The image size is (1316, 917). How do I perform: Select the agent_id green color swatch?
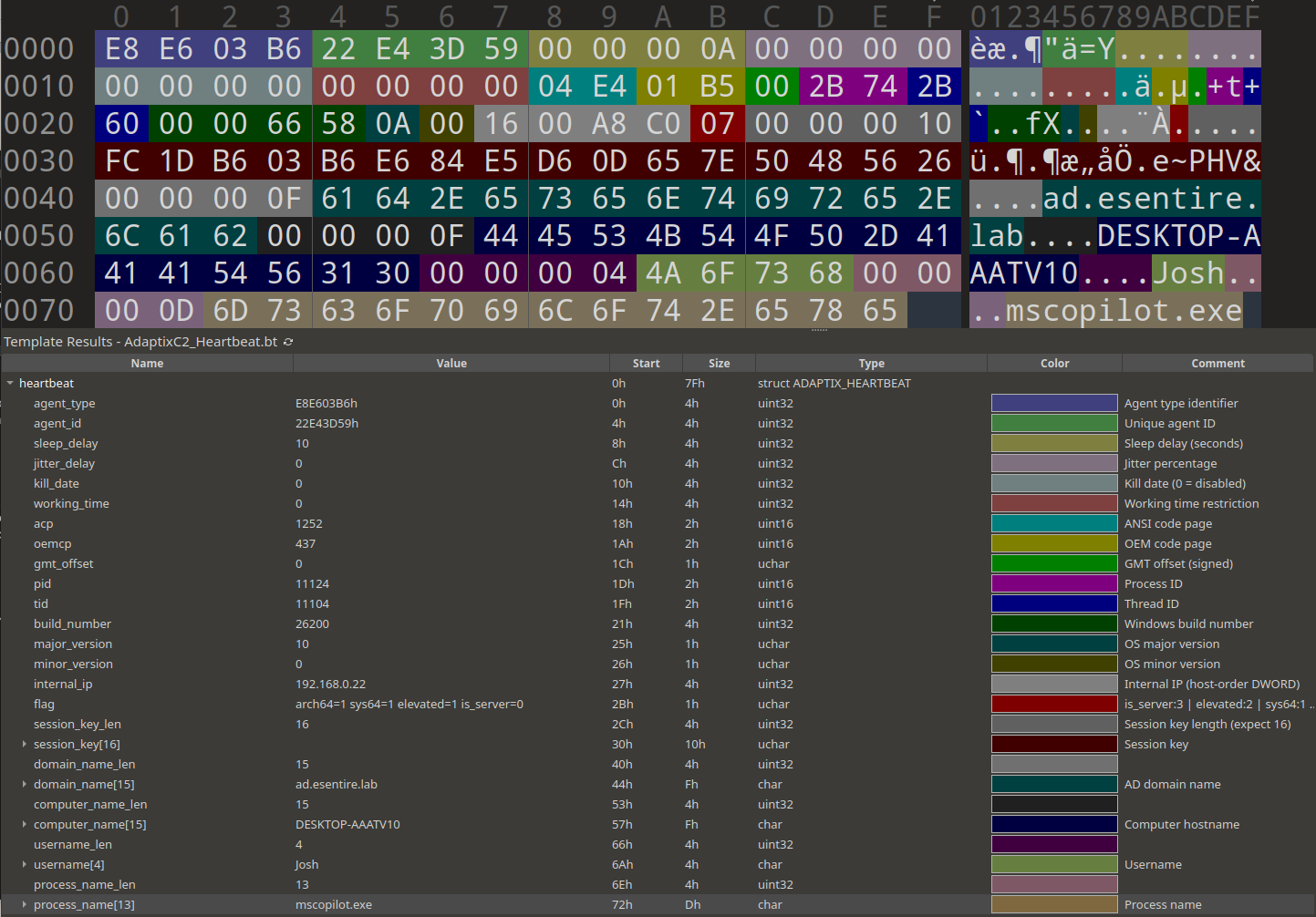(1054, 423)
